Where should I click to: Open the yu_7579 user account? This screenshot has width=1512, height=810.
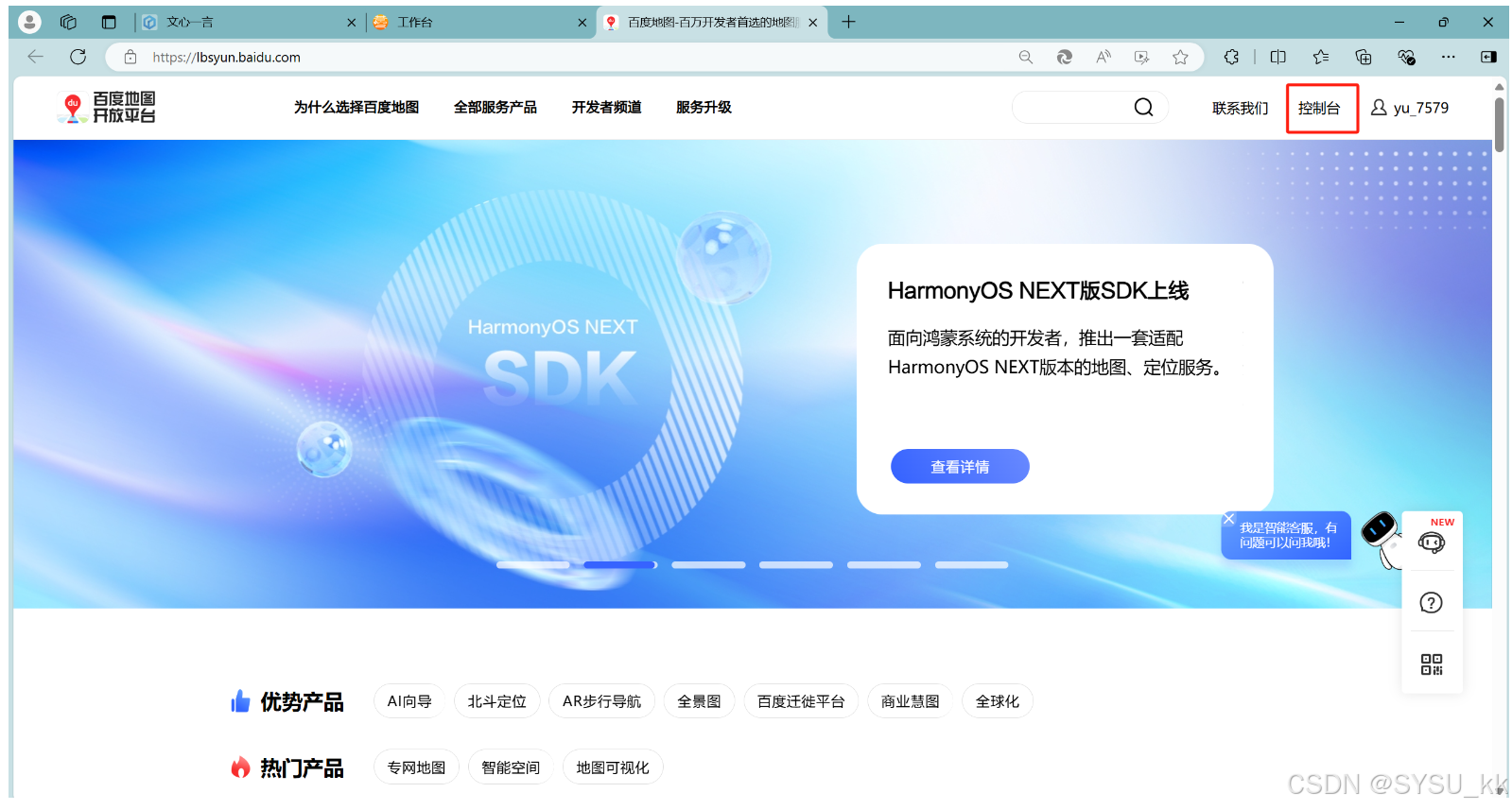[1410, 108]
